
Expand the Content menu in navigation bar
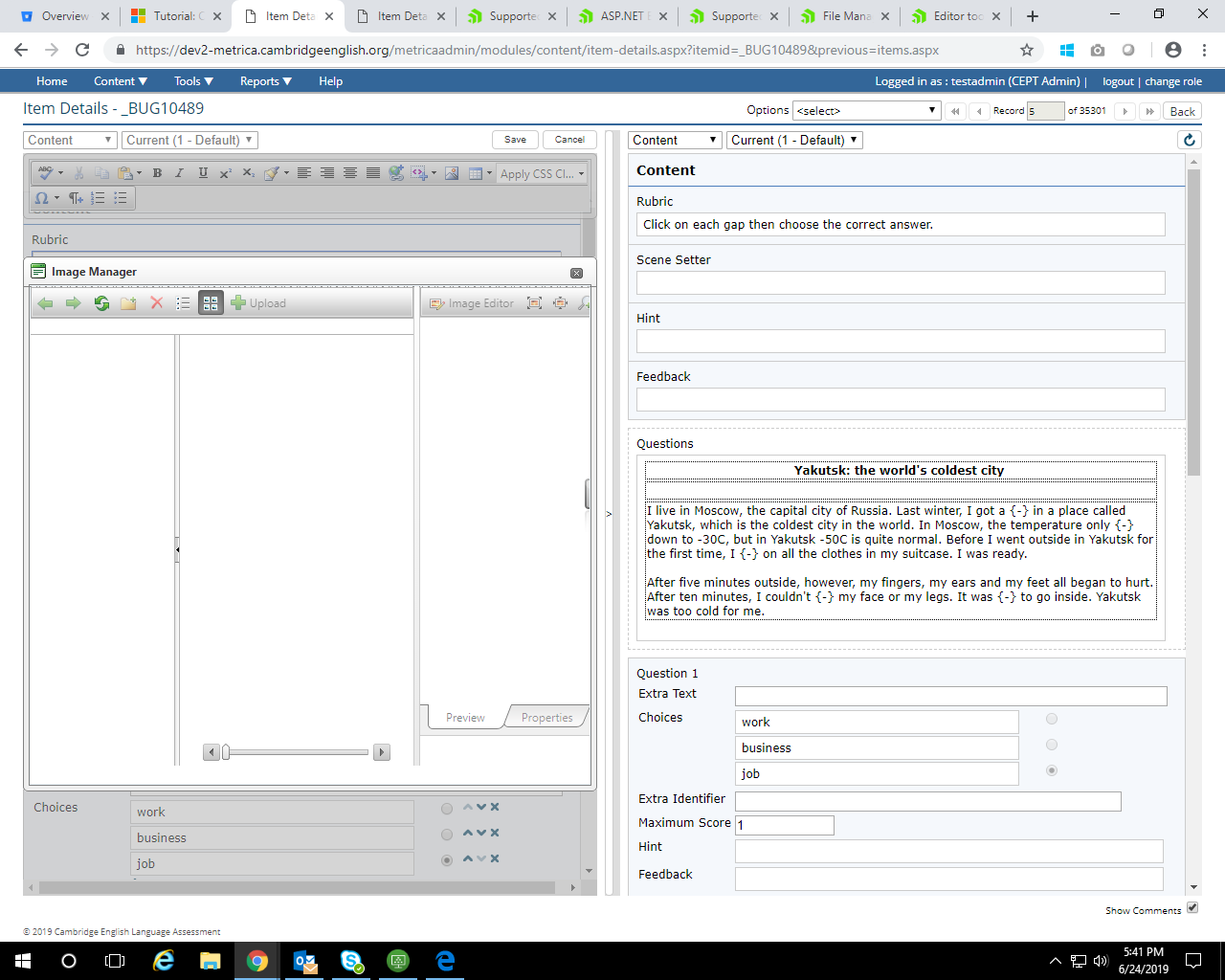[x=121, y=81]
